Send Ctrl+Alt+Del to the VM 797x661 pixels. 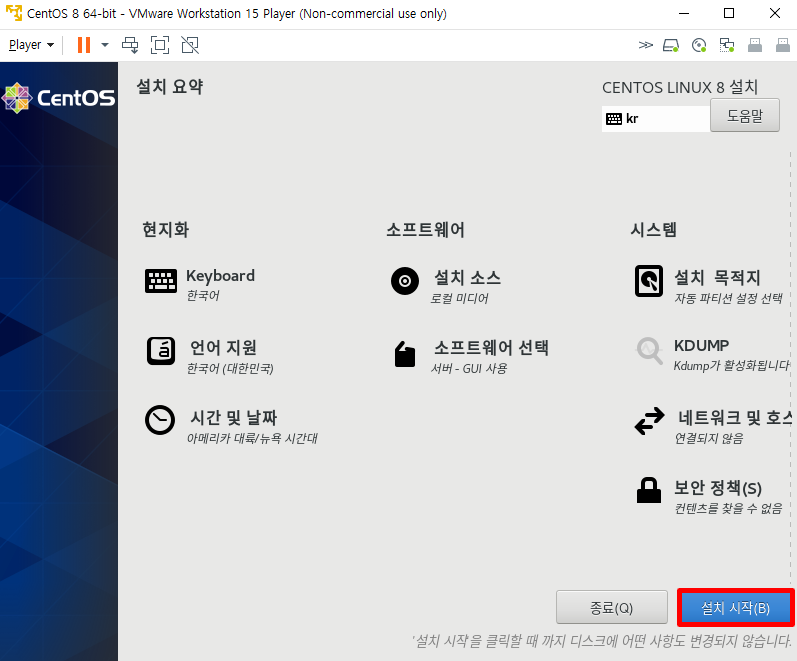[x=130, y=45]
